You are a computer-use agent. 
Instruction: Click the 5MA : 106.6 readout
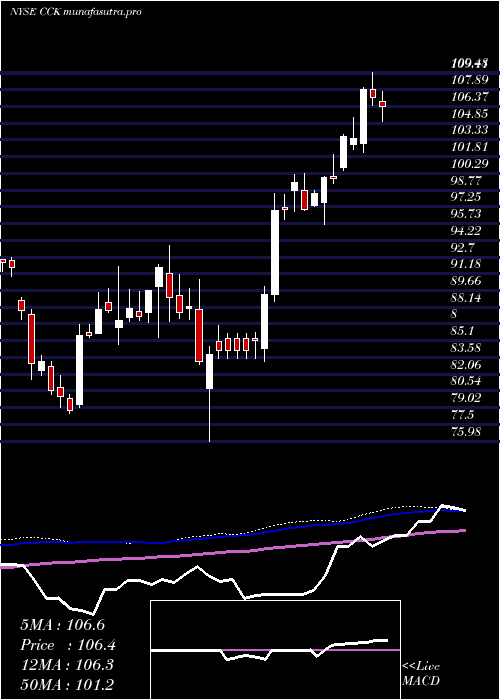tap(62, 625)
